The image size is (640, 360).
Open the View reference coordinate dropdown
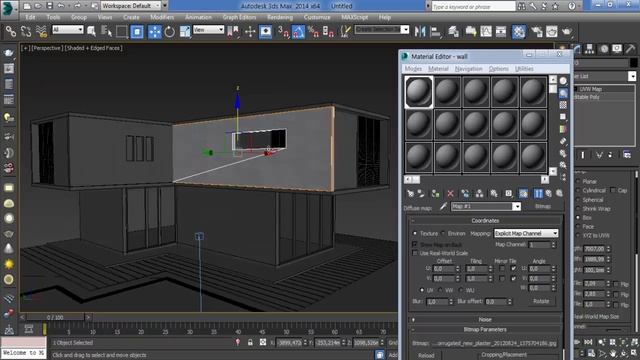tap(209, 29)
